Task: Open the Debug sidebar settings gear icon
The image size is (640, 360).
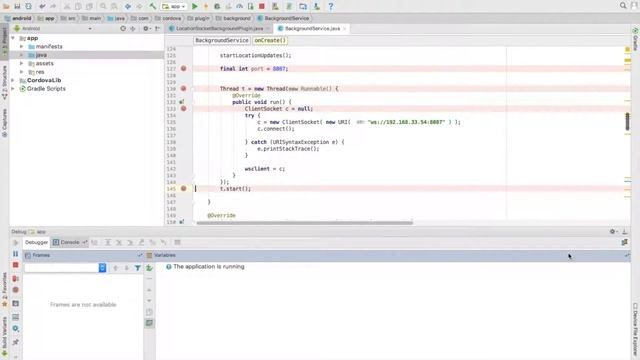Action: (16, 328)
